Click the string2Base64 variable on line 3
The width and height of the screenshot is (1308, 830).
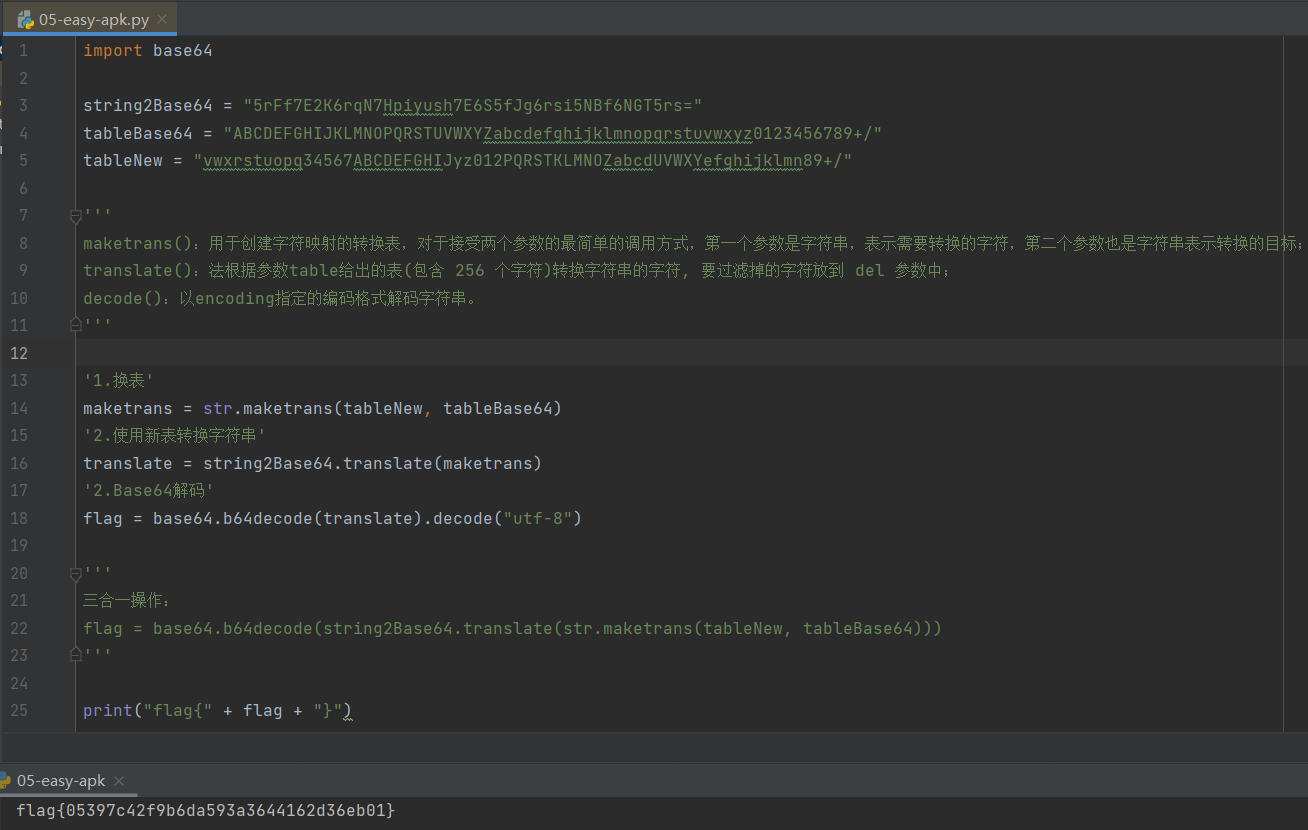click(148, 105)
